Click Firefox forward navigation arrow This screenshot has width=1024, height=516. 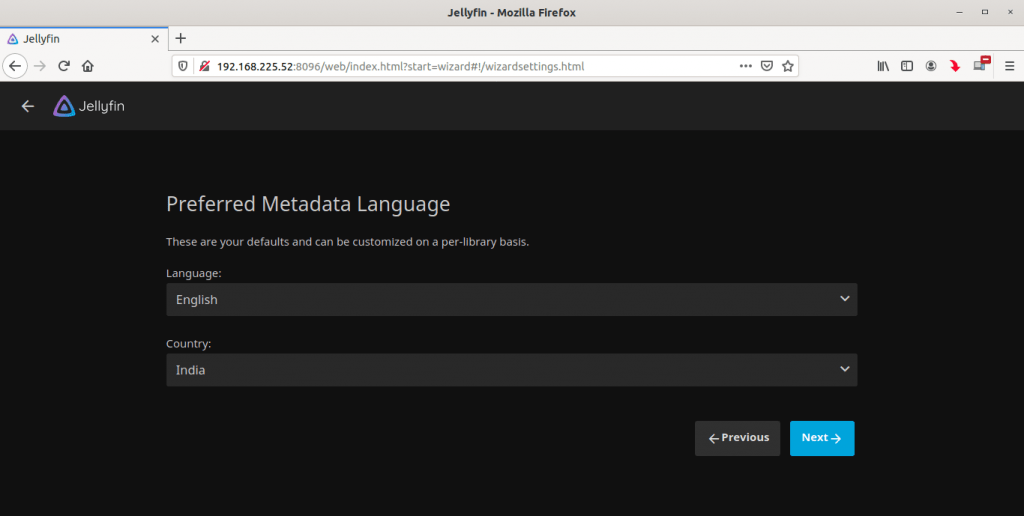tap(40, 66)
